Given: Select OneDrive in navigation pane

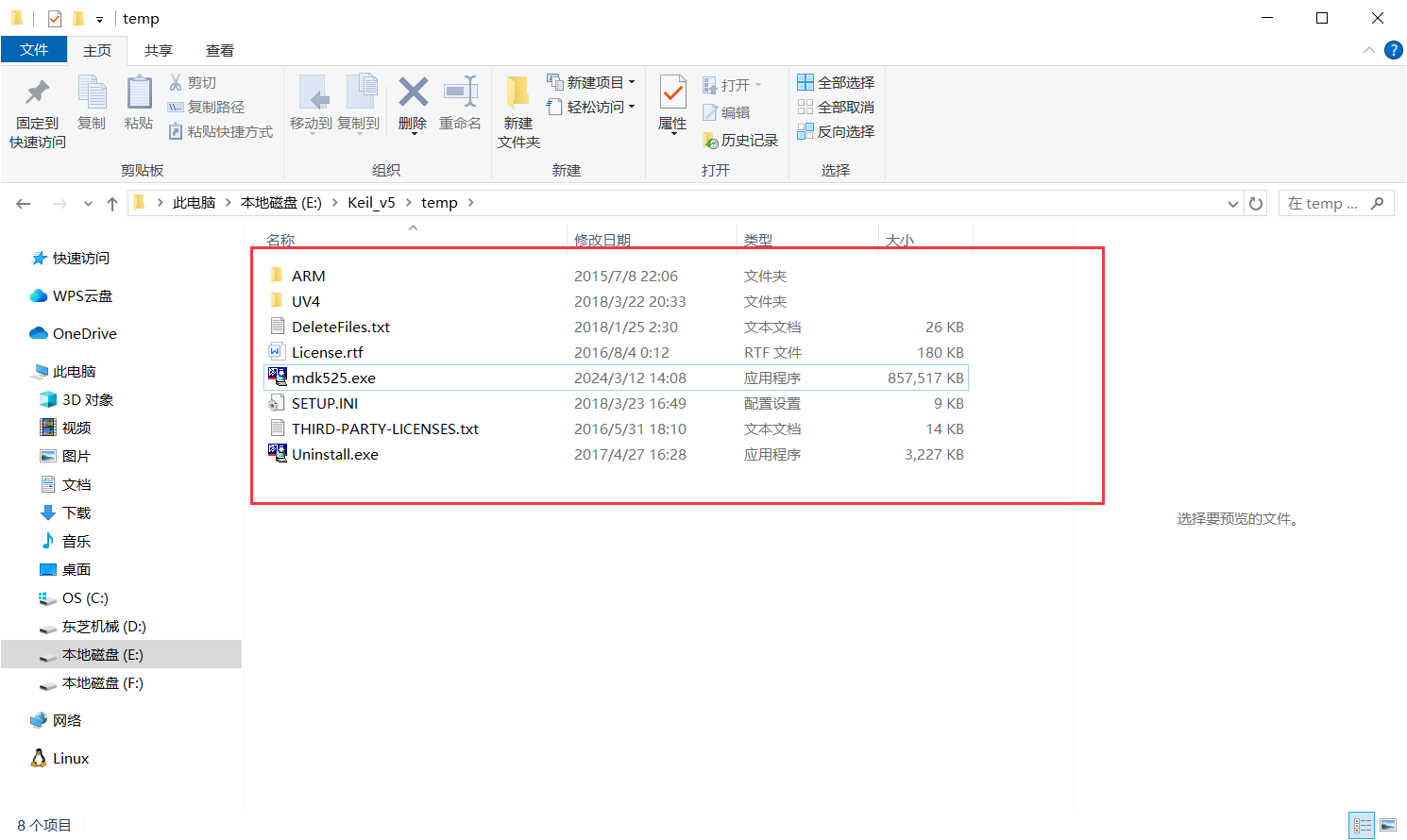Looking at the screenshot, I should 73,333.
